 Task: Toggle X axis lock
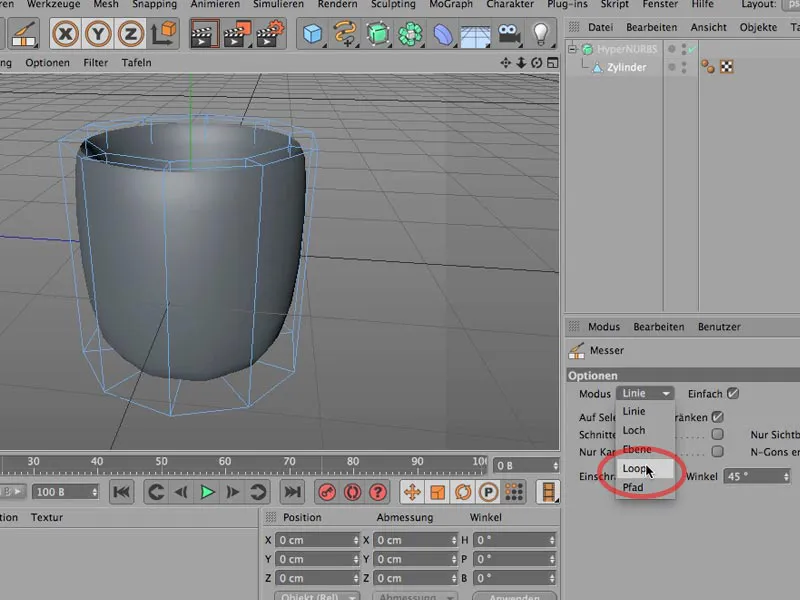[x=65, y=34]
